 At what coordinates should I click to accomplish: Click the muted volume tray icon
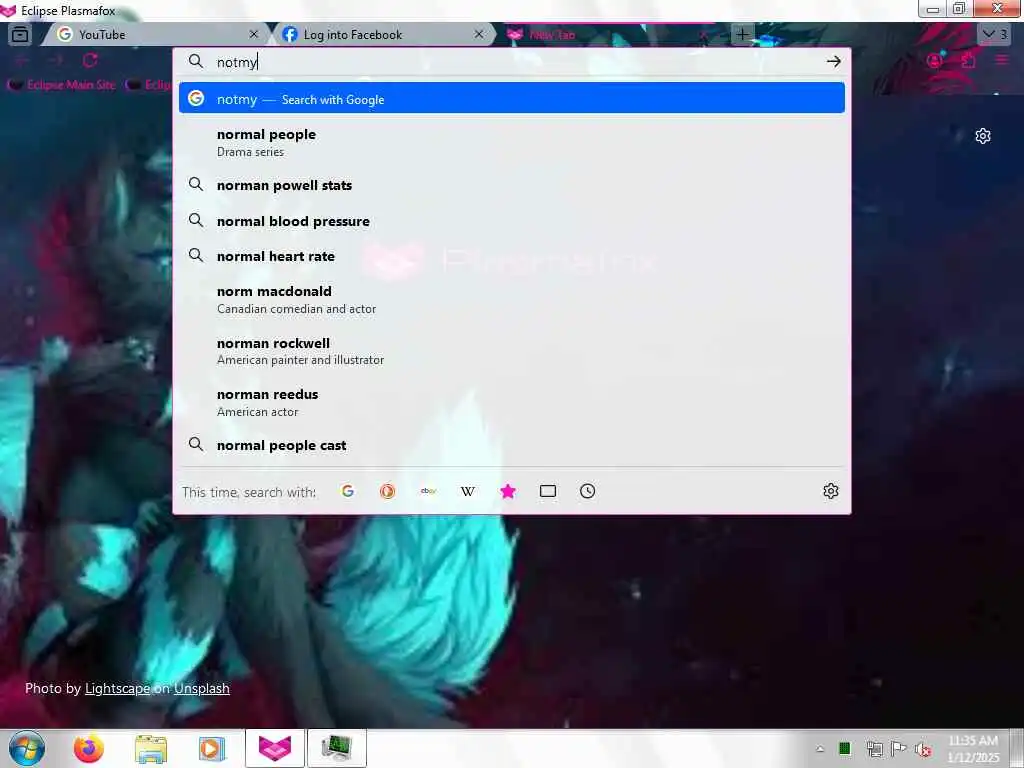click(923, 749)
